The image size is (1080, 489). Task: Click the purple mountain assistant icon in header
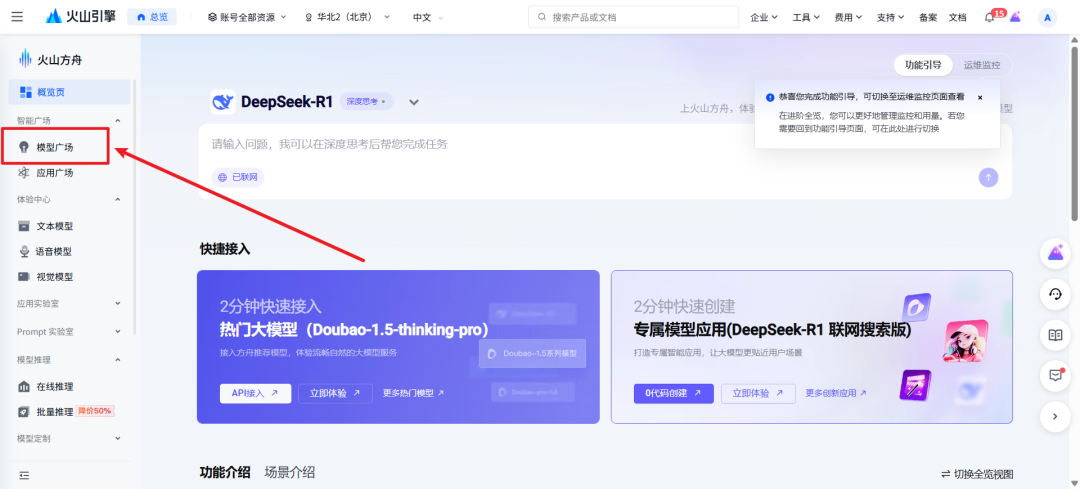pyautogui.click(x=1015, y=18)
